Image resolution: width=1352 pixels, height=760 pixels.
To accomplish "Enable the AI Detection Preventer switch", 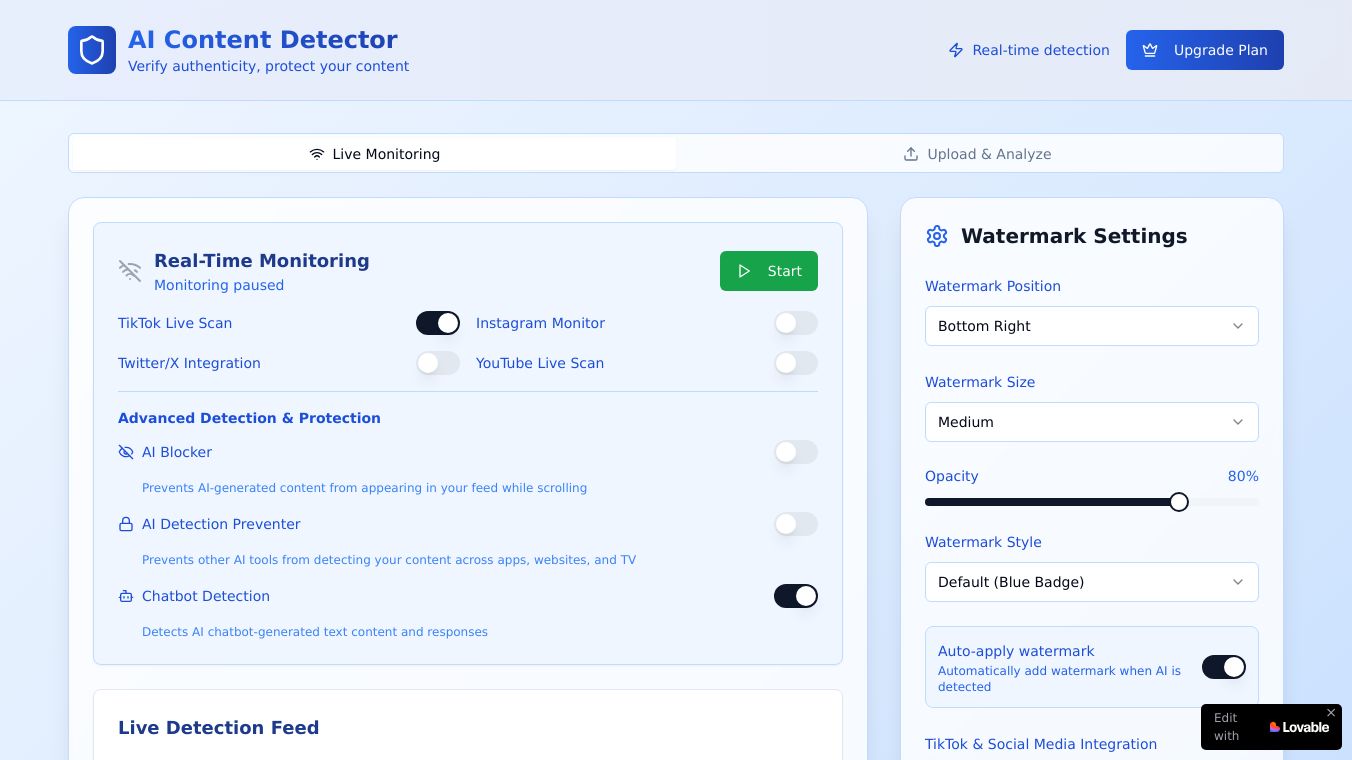I will [x=796, y=524].
